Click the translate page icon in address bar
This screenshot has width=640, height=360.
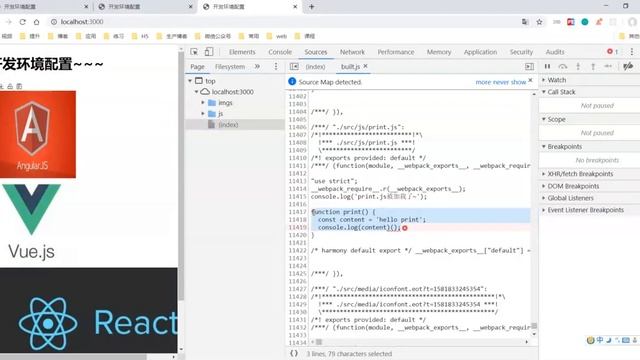[x=525, y=22]
